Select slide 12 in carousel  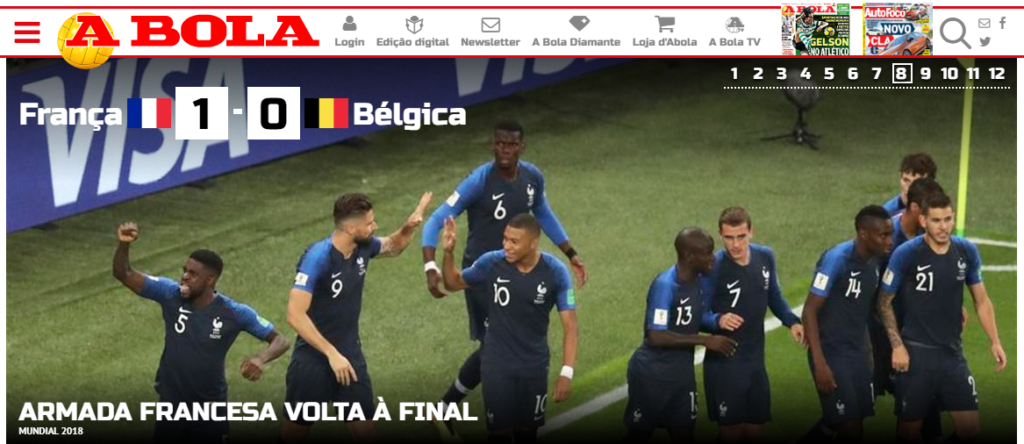(x=997, y=74)
